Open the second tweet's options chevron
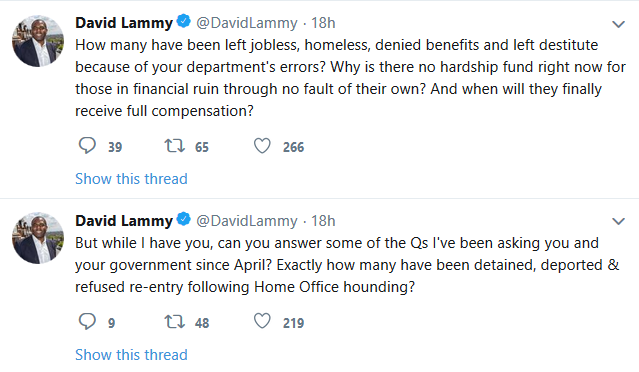Image resolution: width=639 pixels, height=372 pixels. [618, 222]
